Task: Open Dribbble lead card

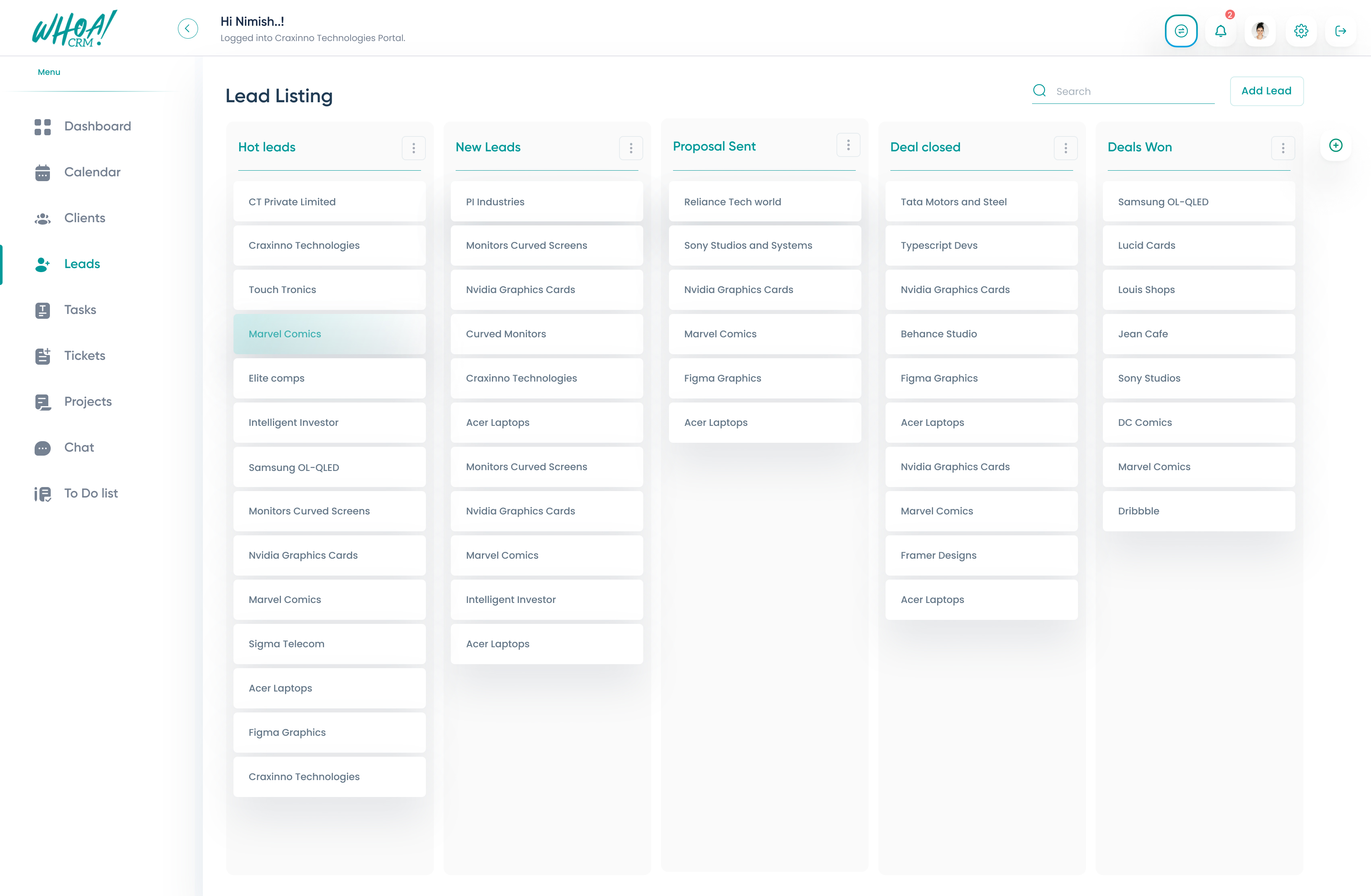Action: [x=1199, y=511]
